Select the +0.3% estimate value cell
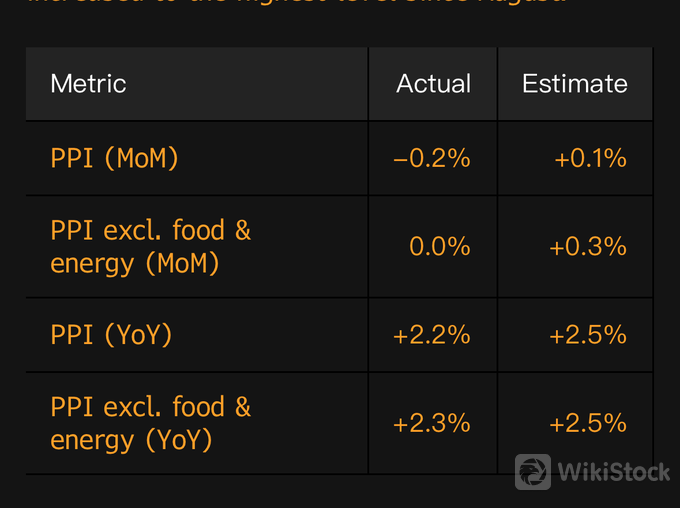 [588, 247]
